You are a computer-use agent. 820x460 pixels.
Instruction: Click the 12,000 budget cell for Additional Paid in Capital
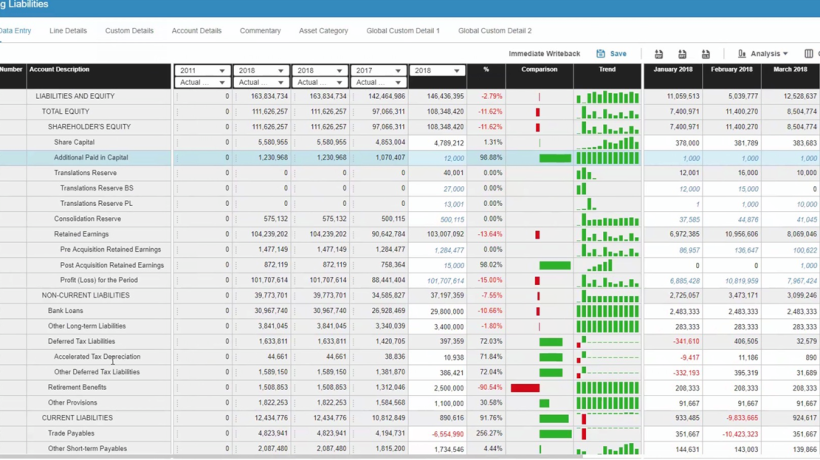click(x=437, y=158)
